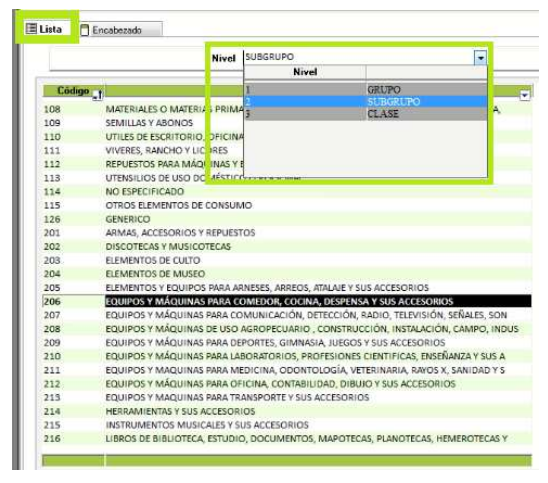Choose highlighted SUBGRUPO option in dropdown
This screenshot has width=548, height=483.
365,102
